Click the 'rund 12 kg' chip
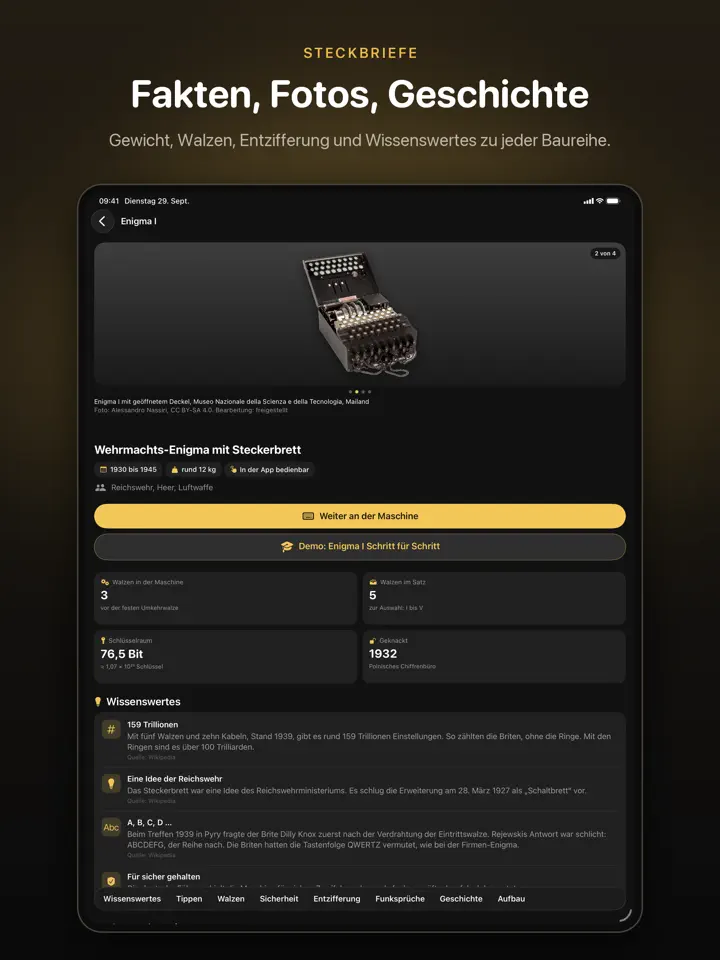Image resolution: width=720 pixels, height=960 pixels. [193, 470]
